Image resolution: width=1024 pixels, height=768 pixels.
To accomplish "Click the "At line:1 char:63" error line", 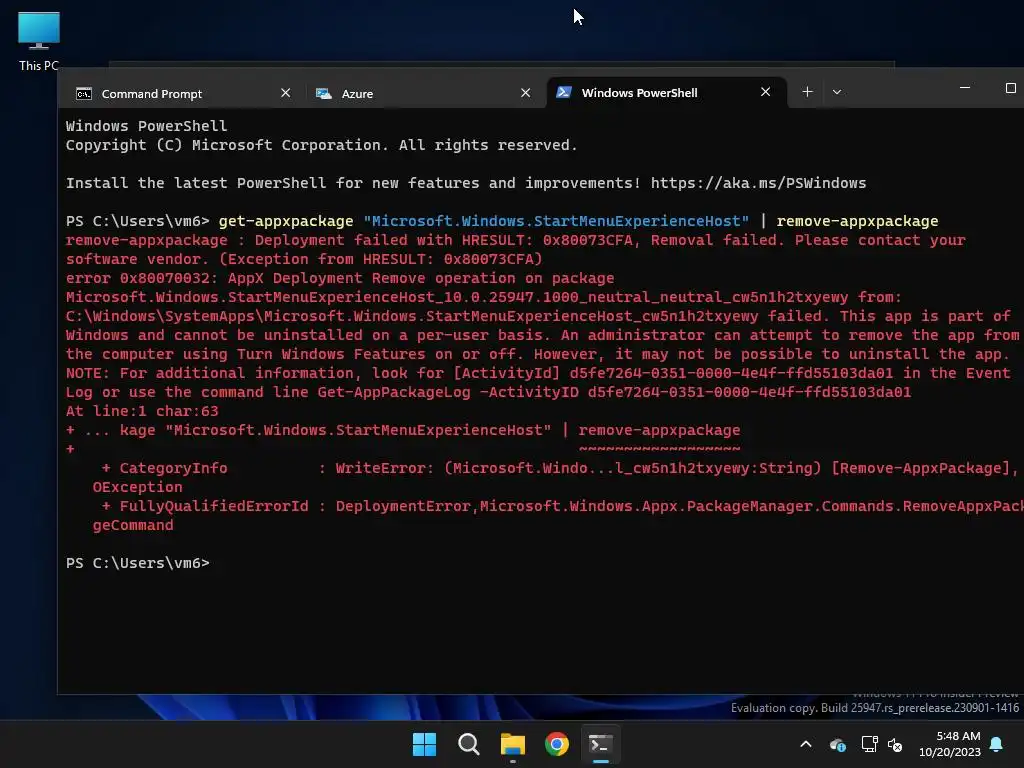I will coord(142,411).
